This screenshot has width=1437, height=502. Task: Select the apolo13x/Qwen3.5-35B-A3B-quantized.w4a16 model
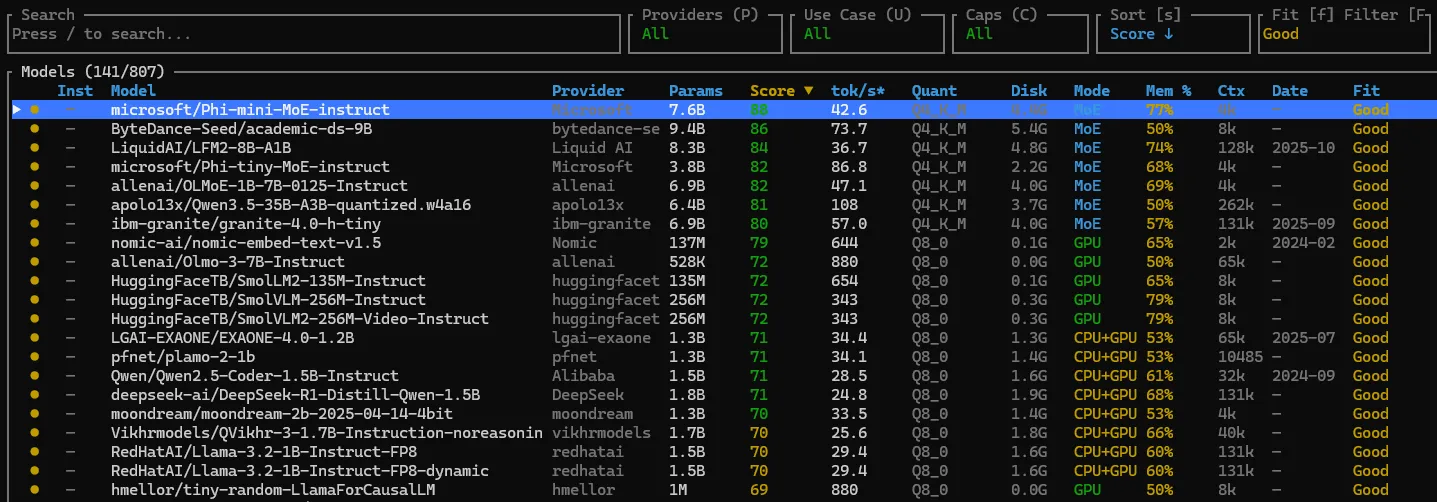[x=291, y=205]
